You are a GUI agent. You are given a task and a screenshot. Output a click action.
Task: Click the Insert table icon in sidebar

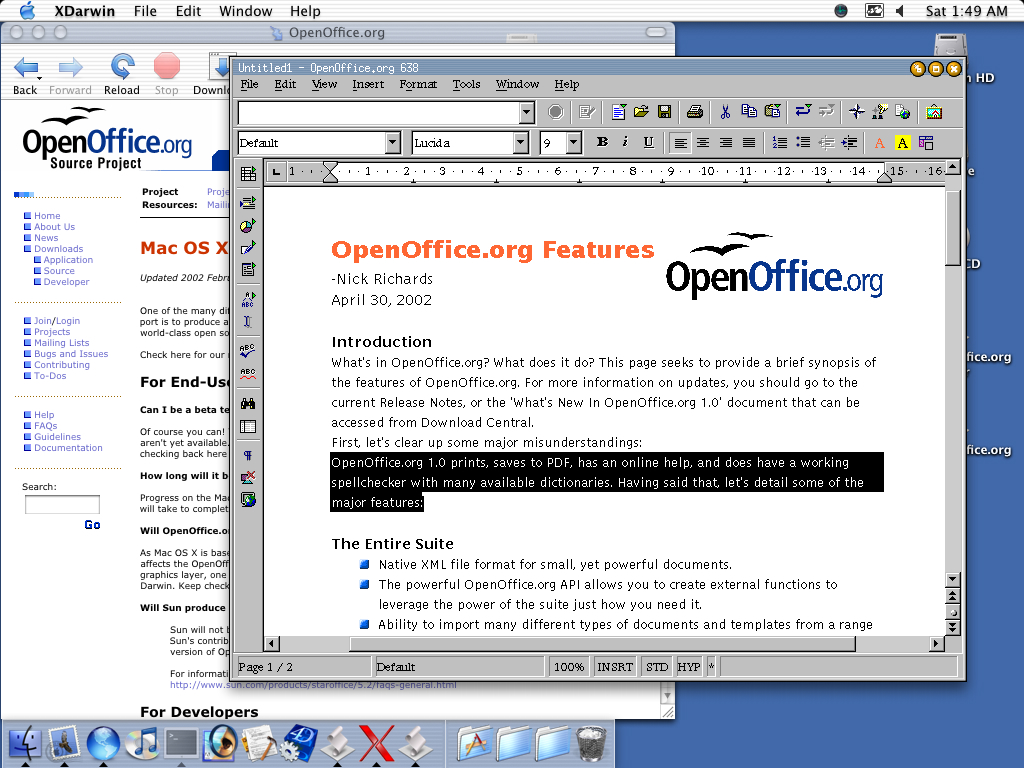pyautogui.click(x=248, y=174)
